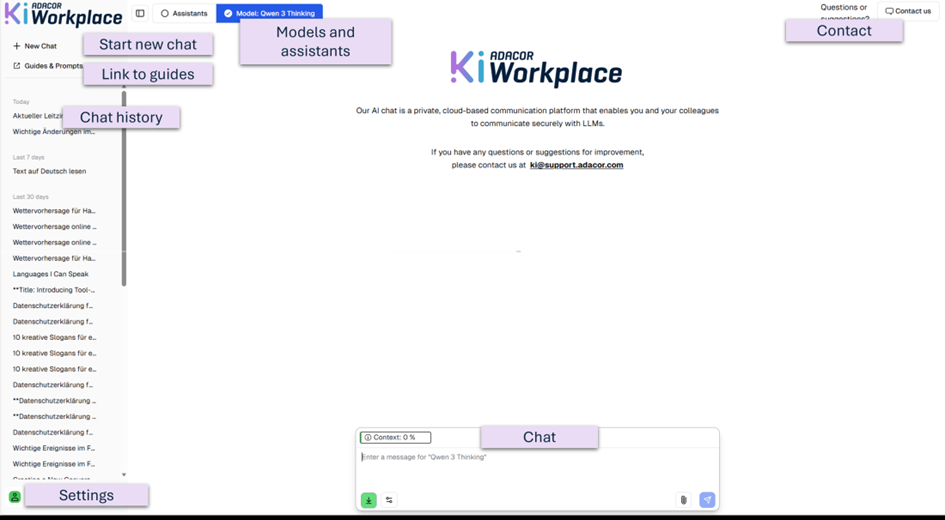Start a New Chat

35,46
